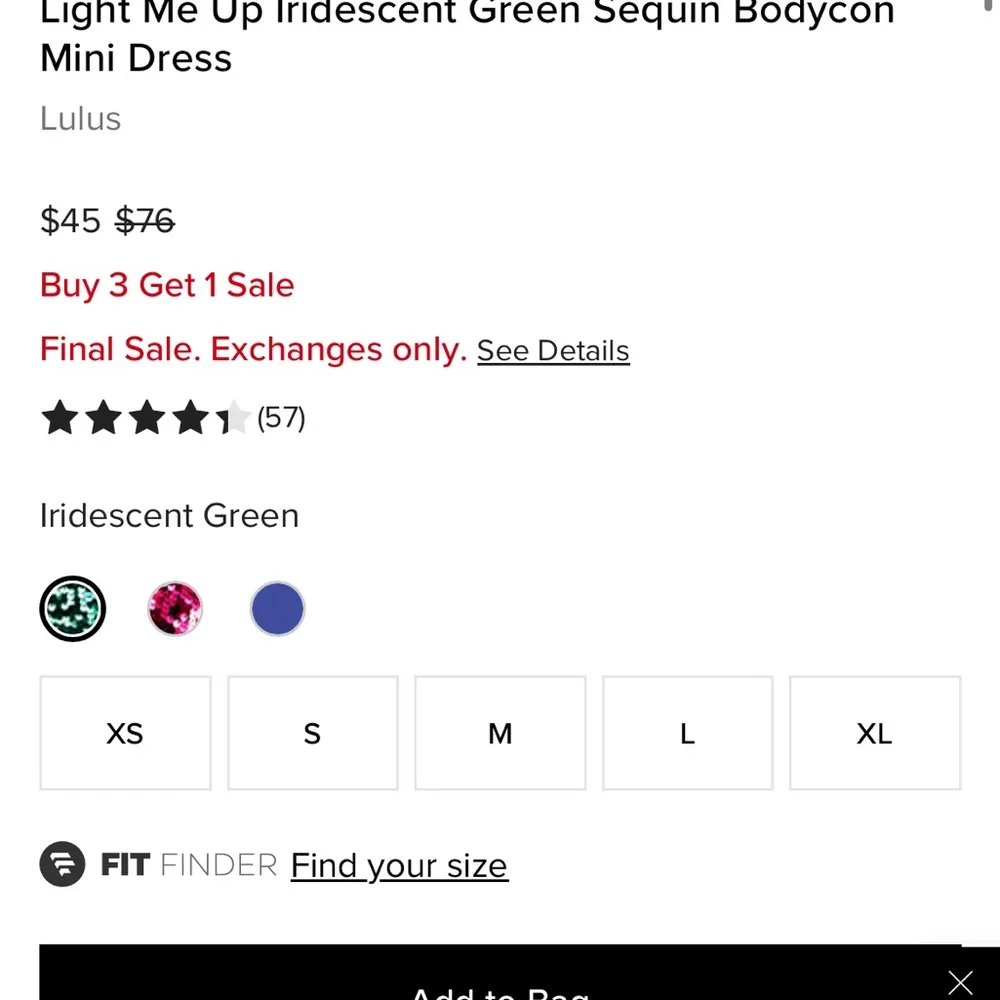Select the Iridescent Green color swatch
The height and width of the screenshot is (1000, 1000).
(x=72, y=608)
